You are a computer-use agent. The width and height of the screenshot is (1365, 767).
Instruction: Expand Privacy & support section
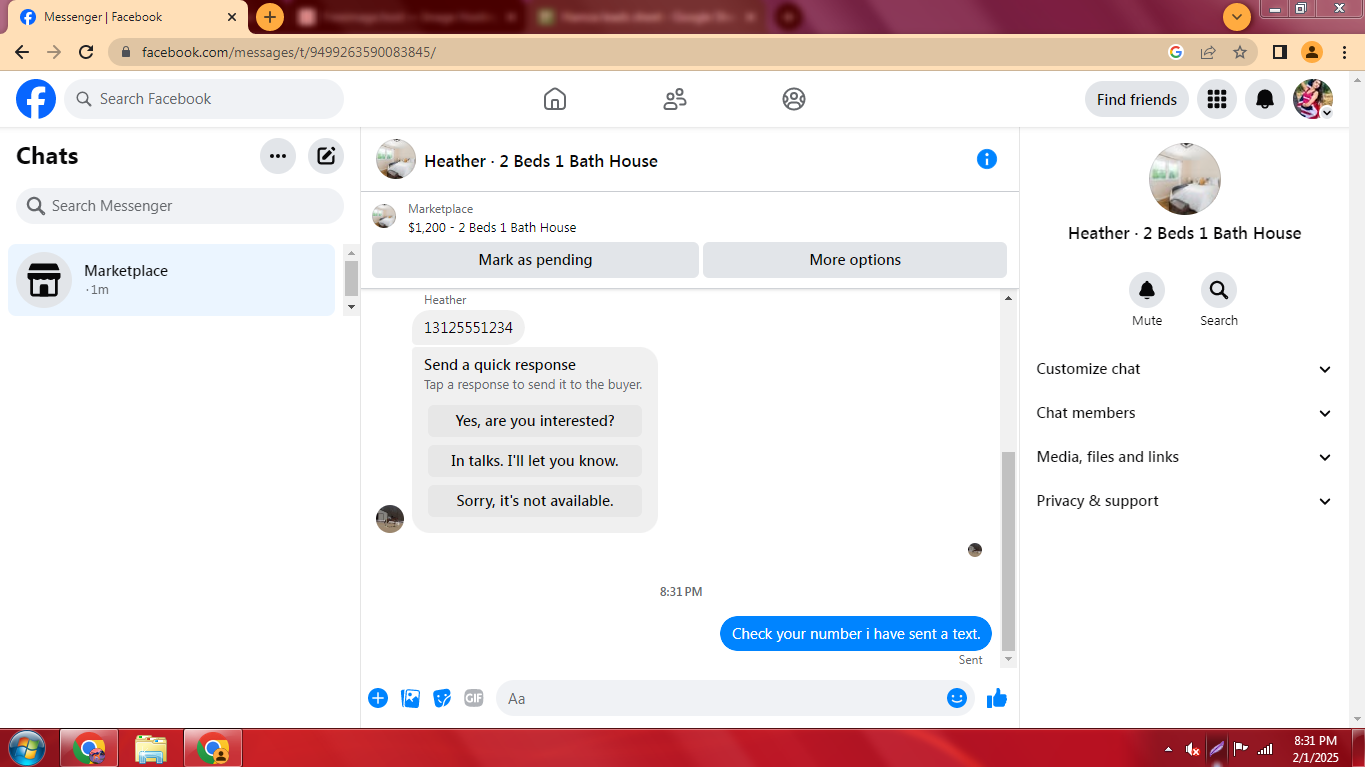pos(1184,501)
